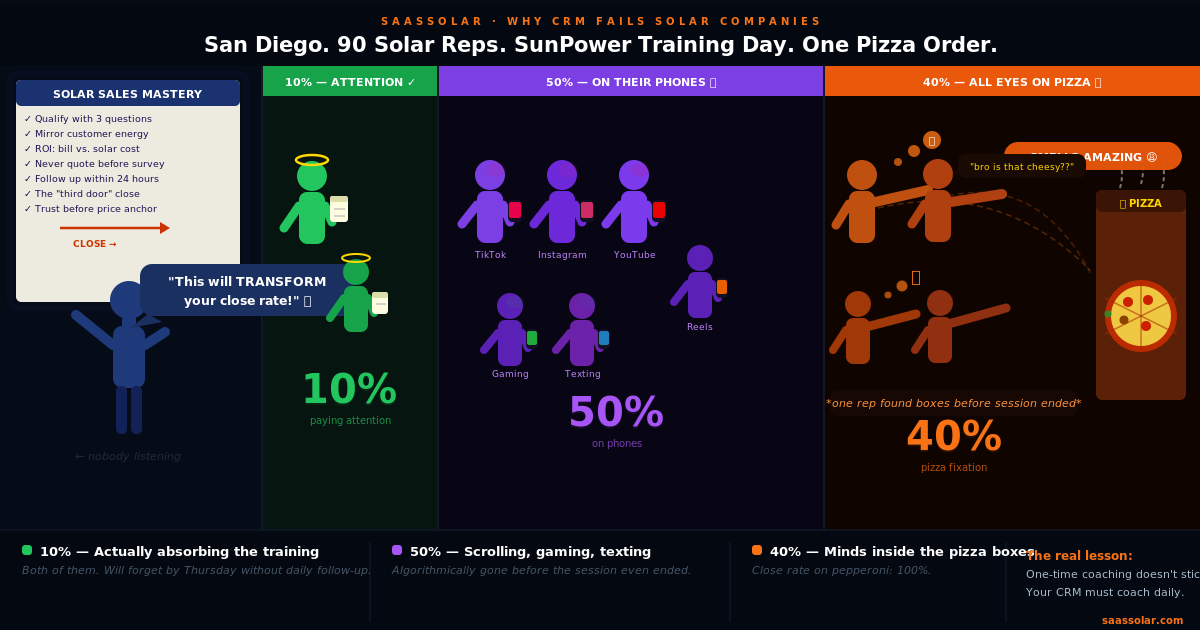The height and width of the screenshot is (630, 1200).
Task: Click "Both of them. Will forget by Thursday" line
Action: (x=196, y=571)
